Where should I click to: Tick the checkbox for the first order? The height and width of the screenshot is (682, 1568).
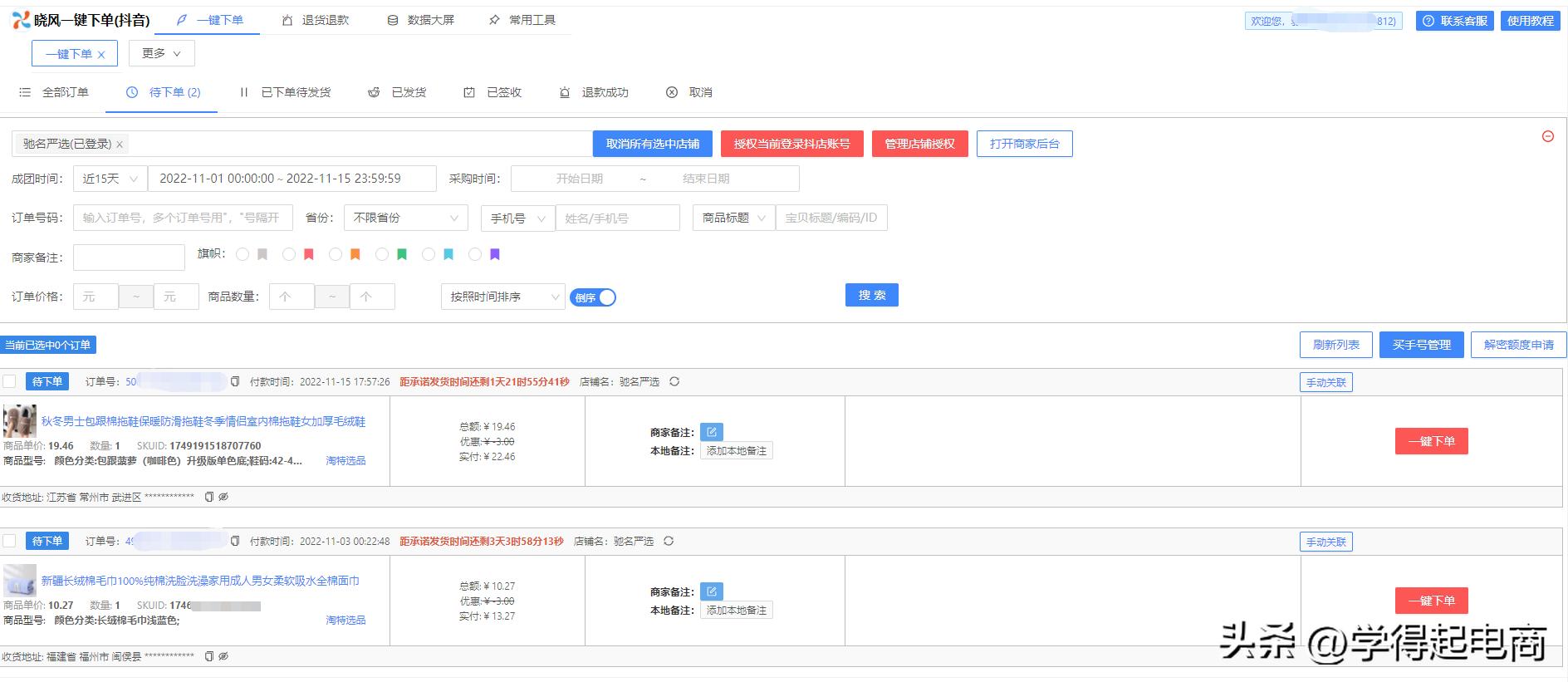[10, 382]
